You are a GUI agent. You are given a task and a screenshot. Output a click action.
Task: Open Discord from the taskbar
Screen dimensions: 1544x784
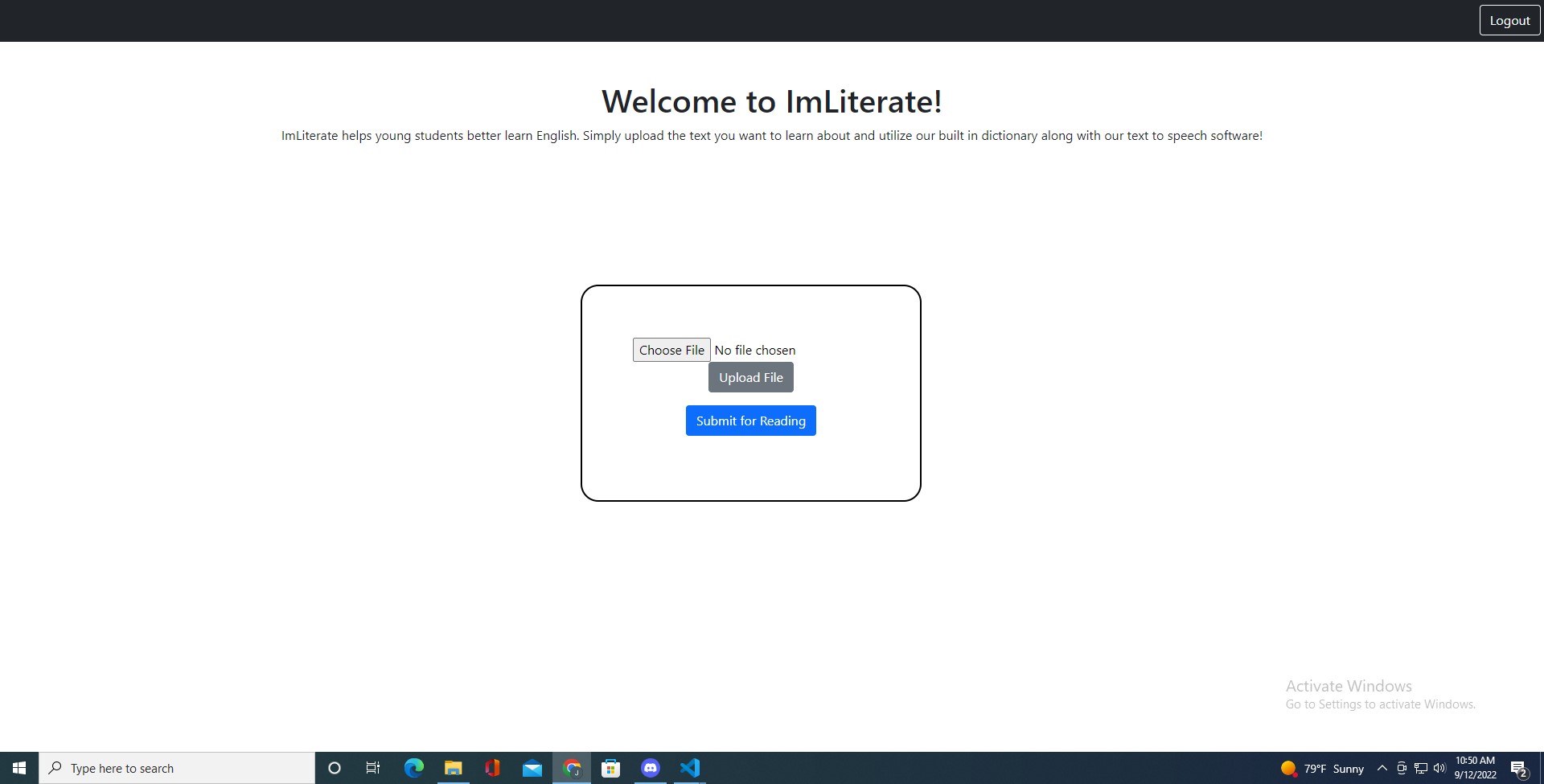[x=651, y=768]
